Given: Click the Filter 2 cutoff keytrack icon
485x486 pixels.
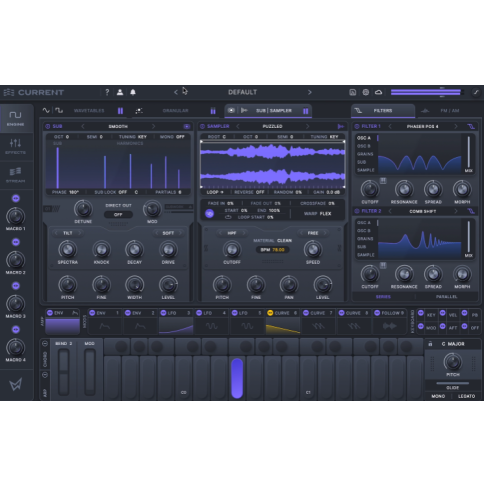Looking at the screenshot, I should click(383, 265).
